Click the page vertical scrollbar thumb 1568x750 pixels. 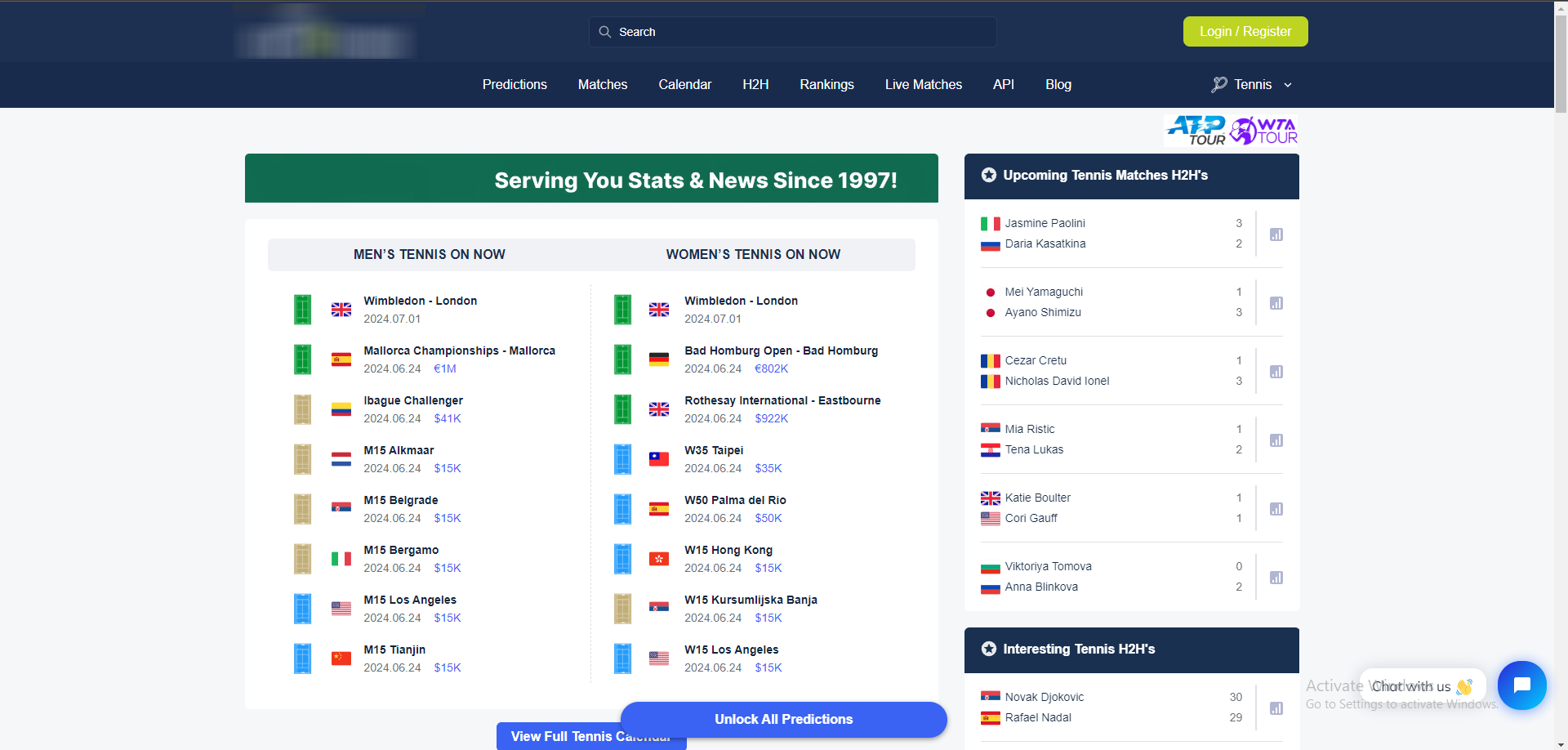click(1561, 64)
